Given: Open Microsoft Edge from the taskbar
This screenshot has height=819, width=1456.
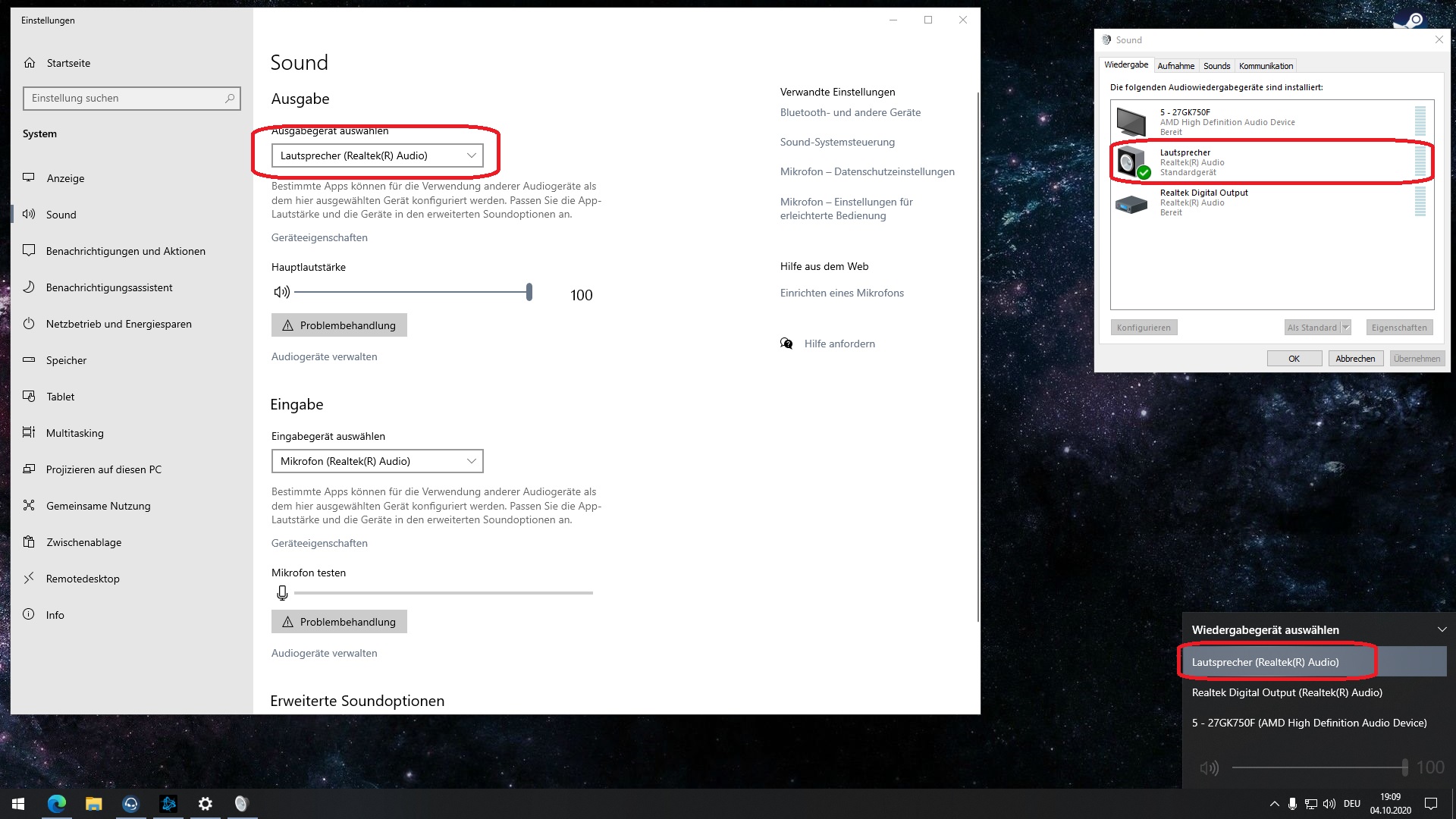Looking at the screenshot, I should pos(57,803).
